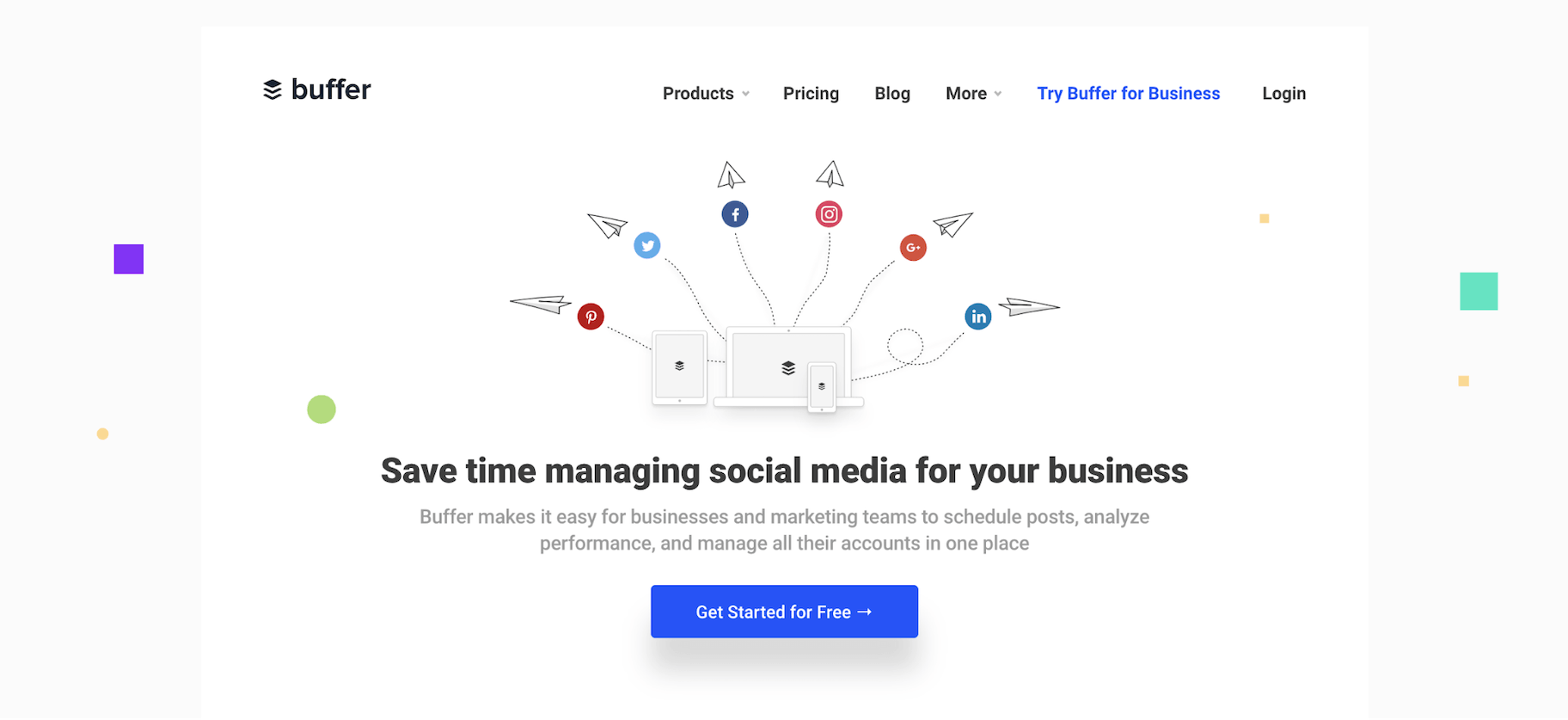This screenshot has width=1568, height=720.
Task: Click the purple square decoration
Action: pyautogui.click(x=129, y=259)
